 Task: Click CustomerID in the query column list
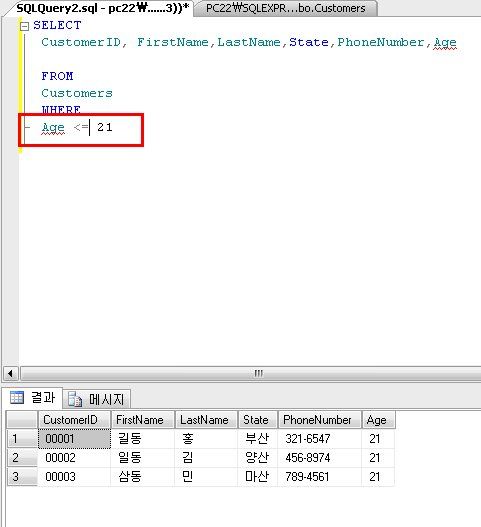(81, 42)
